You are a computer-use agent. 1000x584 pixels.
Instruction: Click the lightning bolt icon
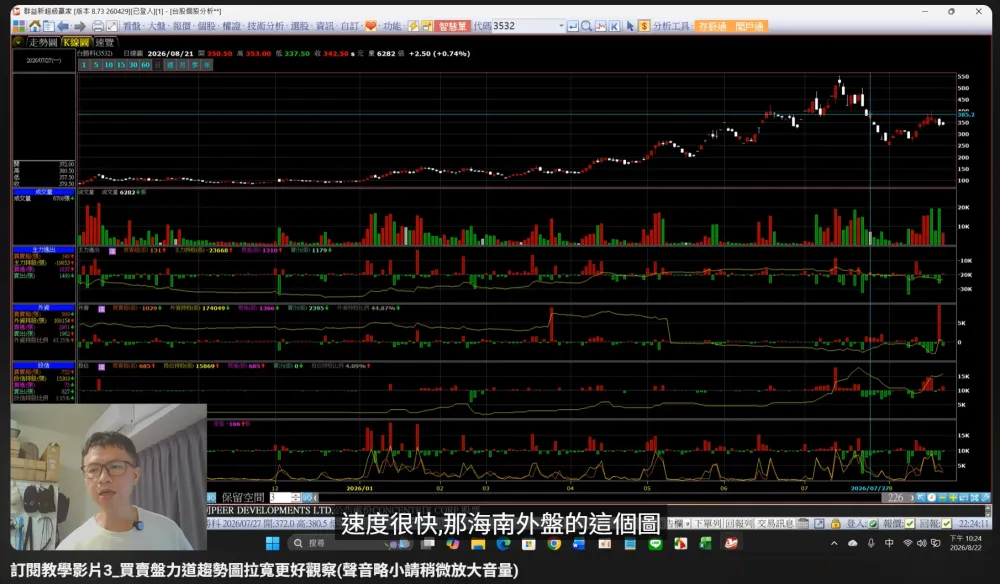tap(413, 26)
